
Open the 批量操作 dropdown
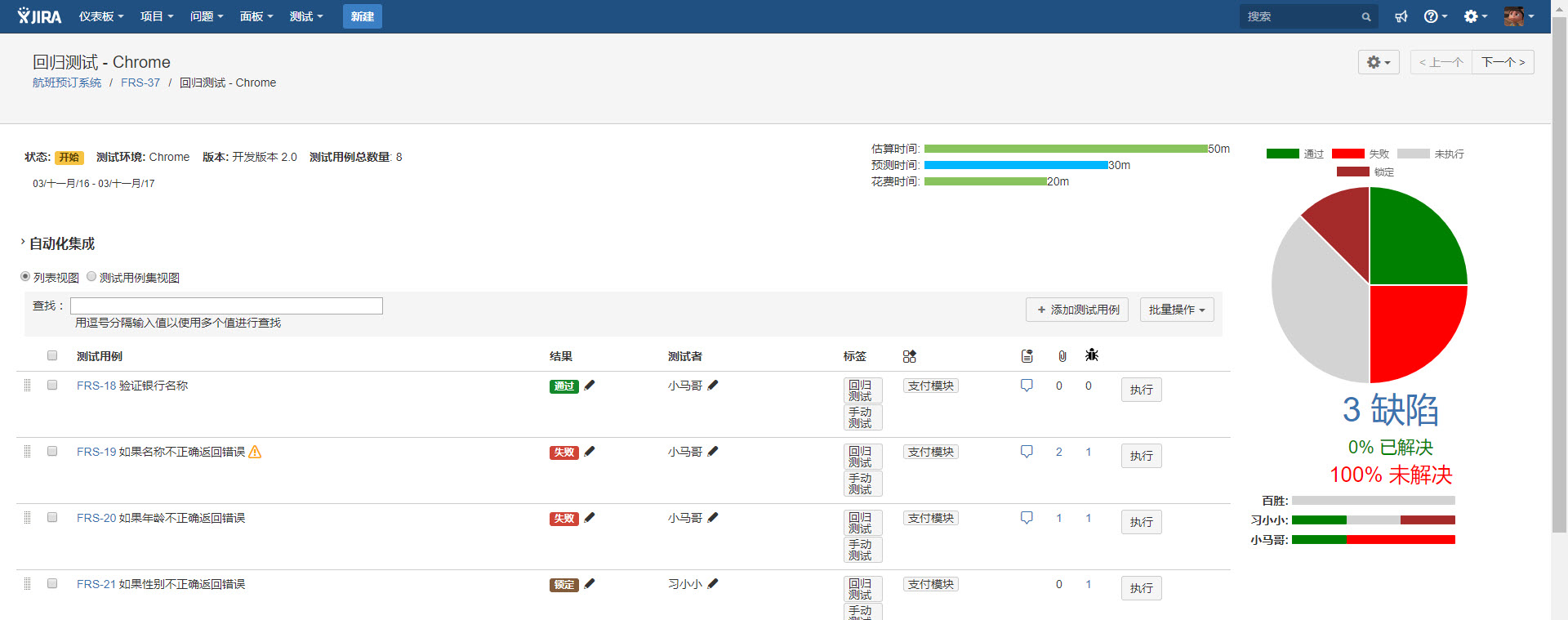click(x=1177, y=310)
